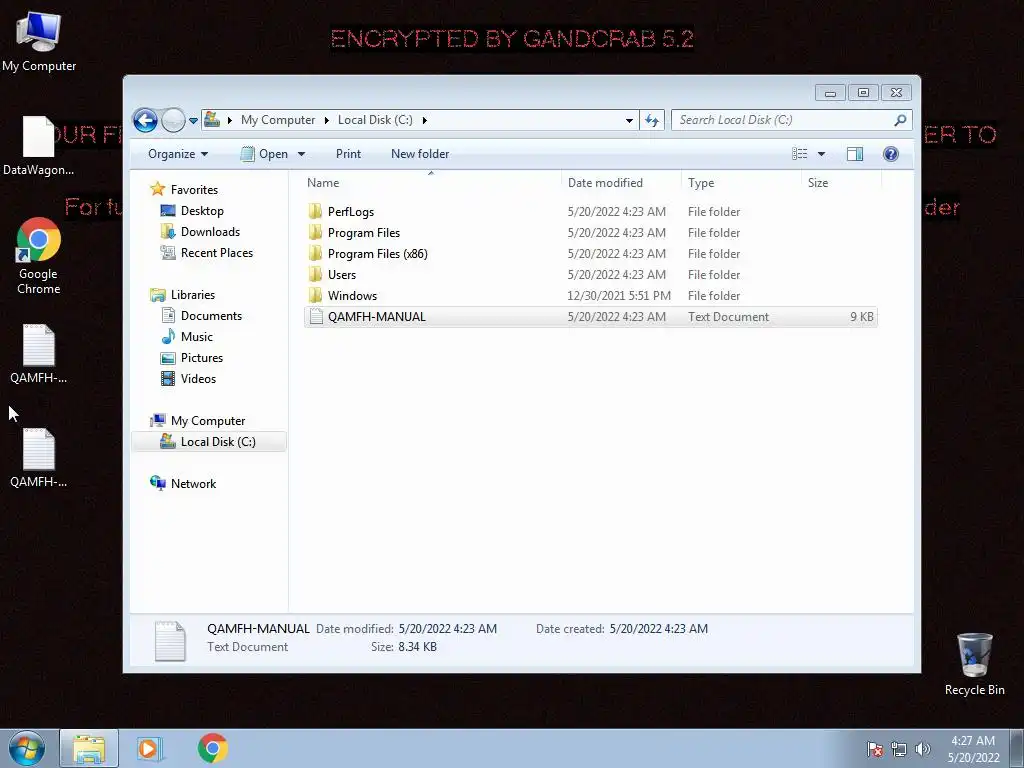Image resolution: width=1024 pixels, height=768 pixels.
Task: Select the Program Files folder icon
Action: coord(315,232)
